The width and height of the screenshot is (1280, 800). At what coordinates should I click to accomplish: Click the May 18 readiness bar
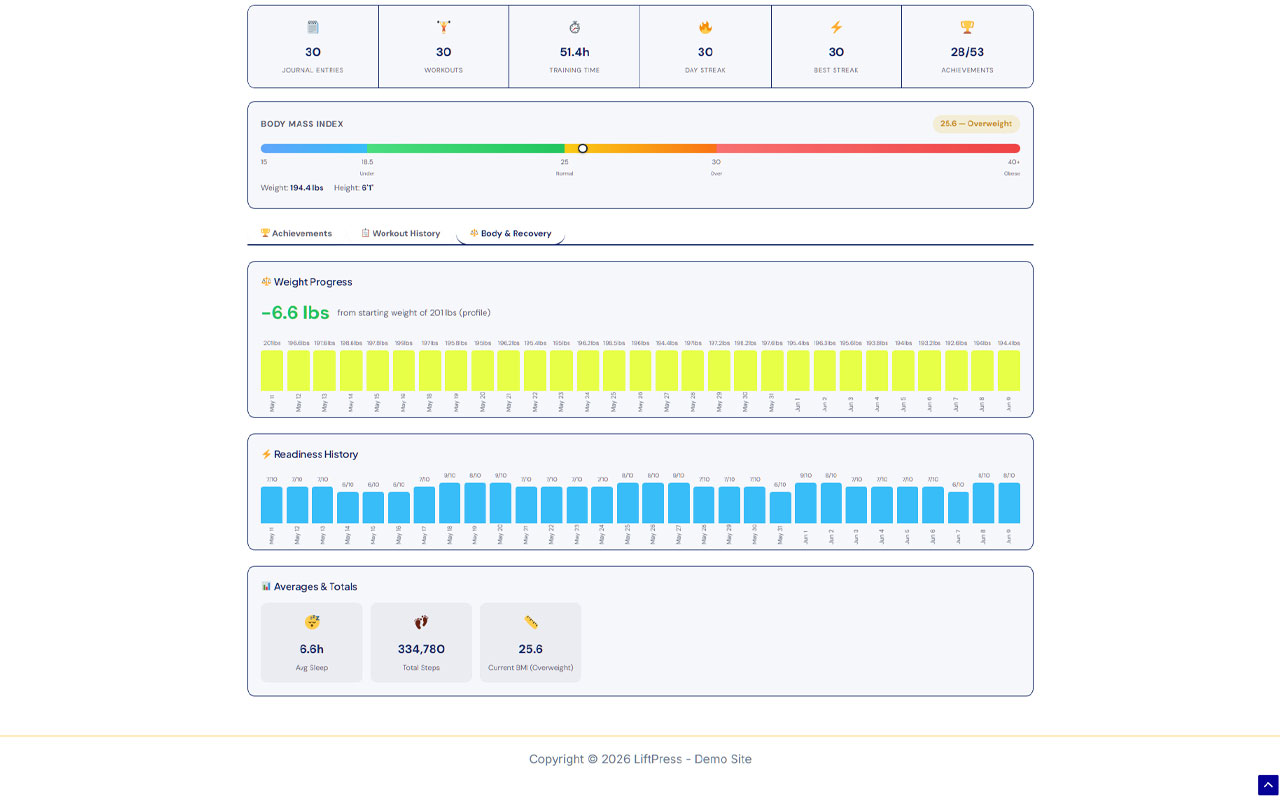[x=450, y=503]
